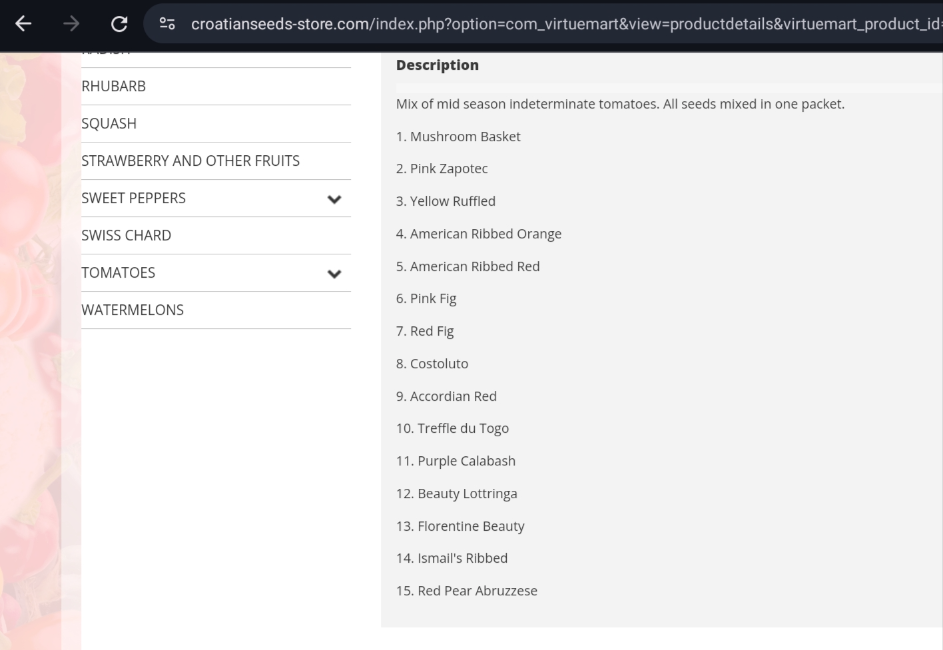Screen dimensions: 943x650
Task: Click the Mushroom Basket list entry
Action: [458, 136]
